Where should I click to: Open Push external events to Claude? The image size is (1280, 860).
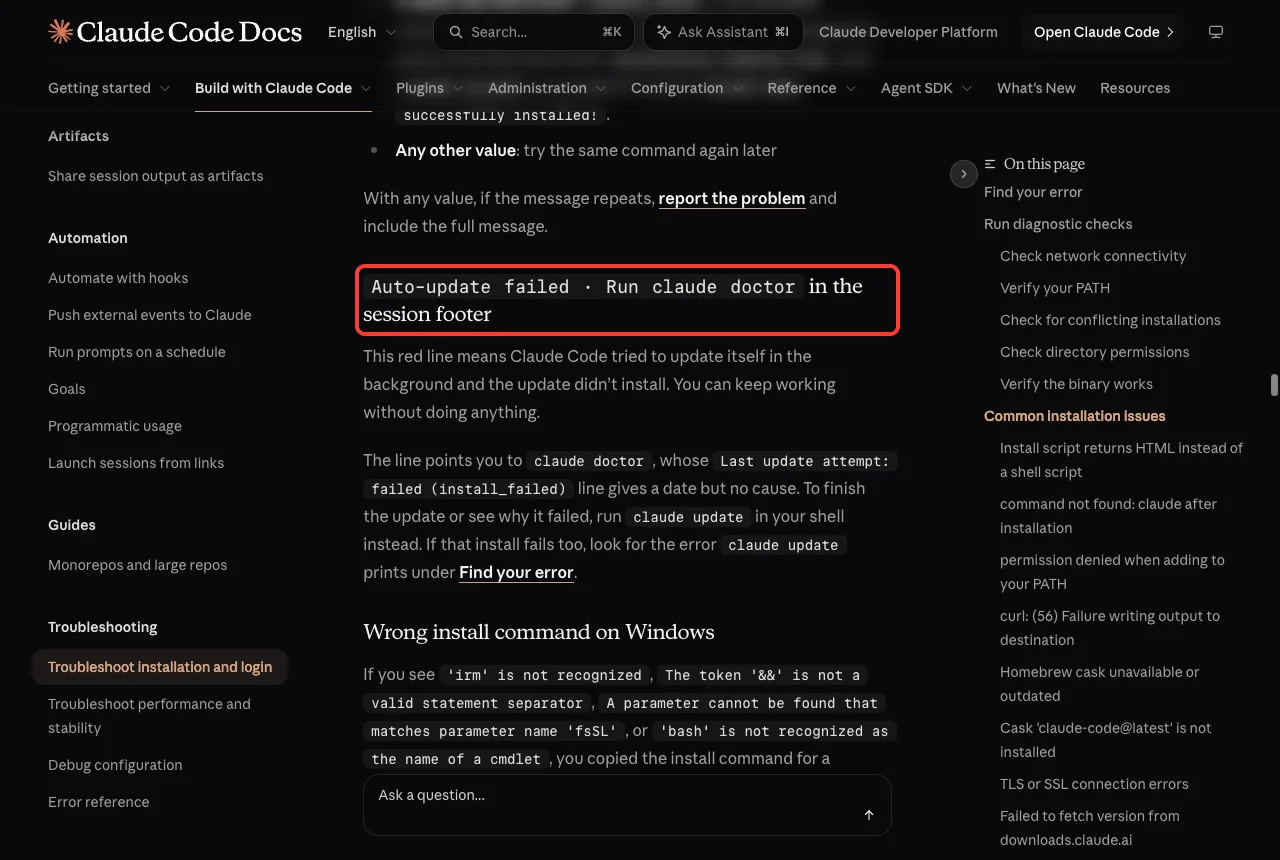pos(150,315)
